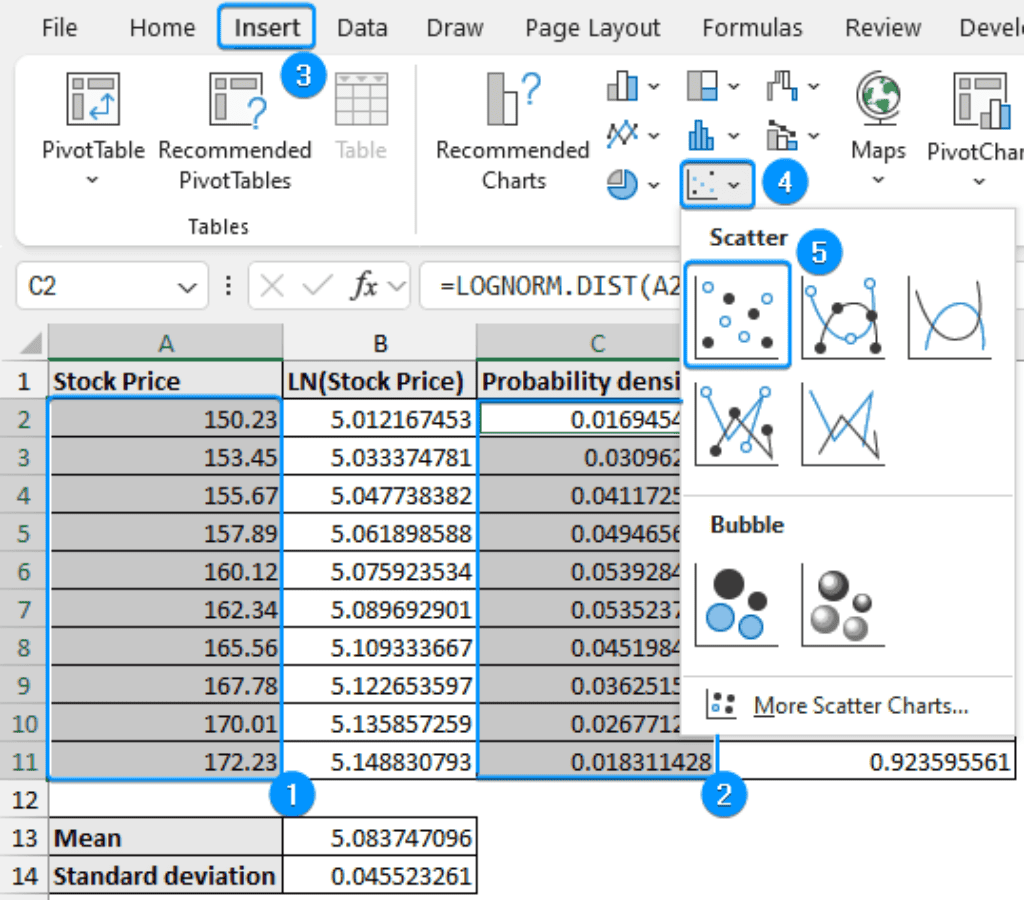
Task: Insert a Maps chart
Action: click(877, 110)
